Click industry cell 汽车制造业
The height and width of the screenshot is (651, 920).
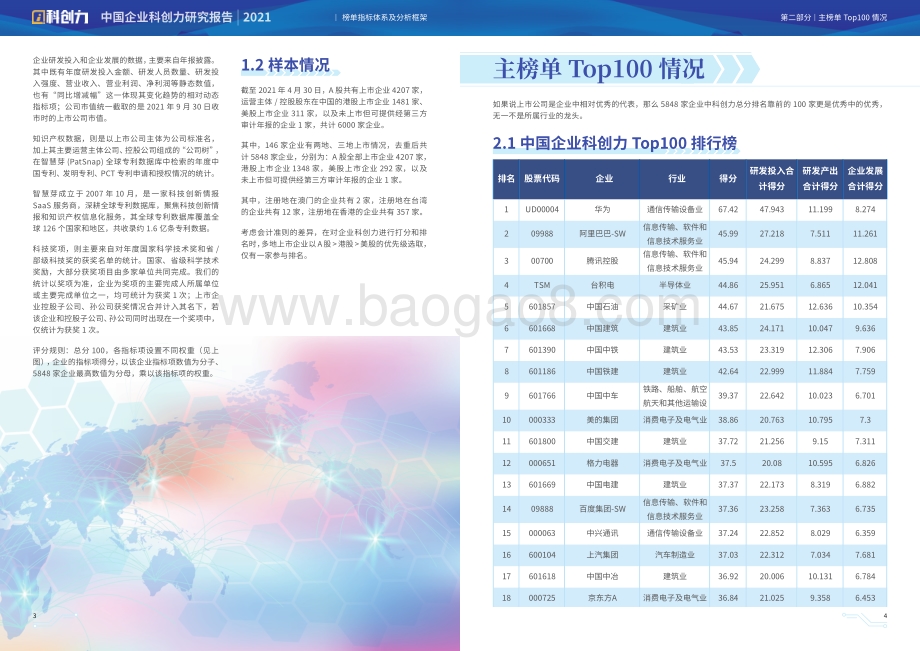675,555
